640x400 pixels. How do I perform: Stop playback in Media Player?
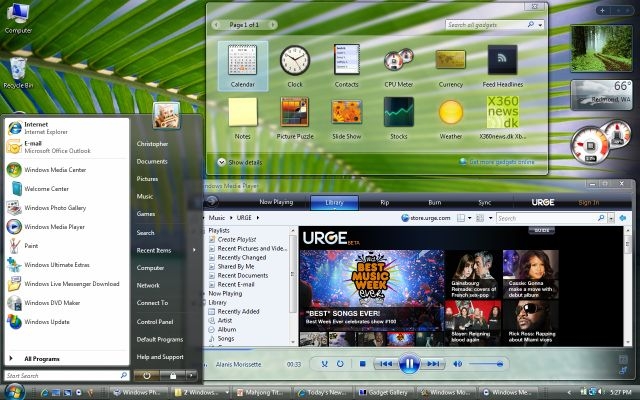coord(362,364)
